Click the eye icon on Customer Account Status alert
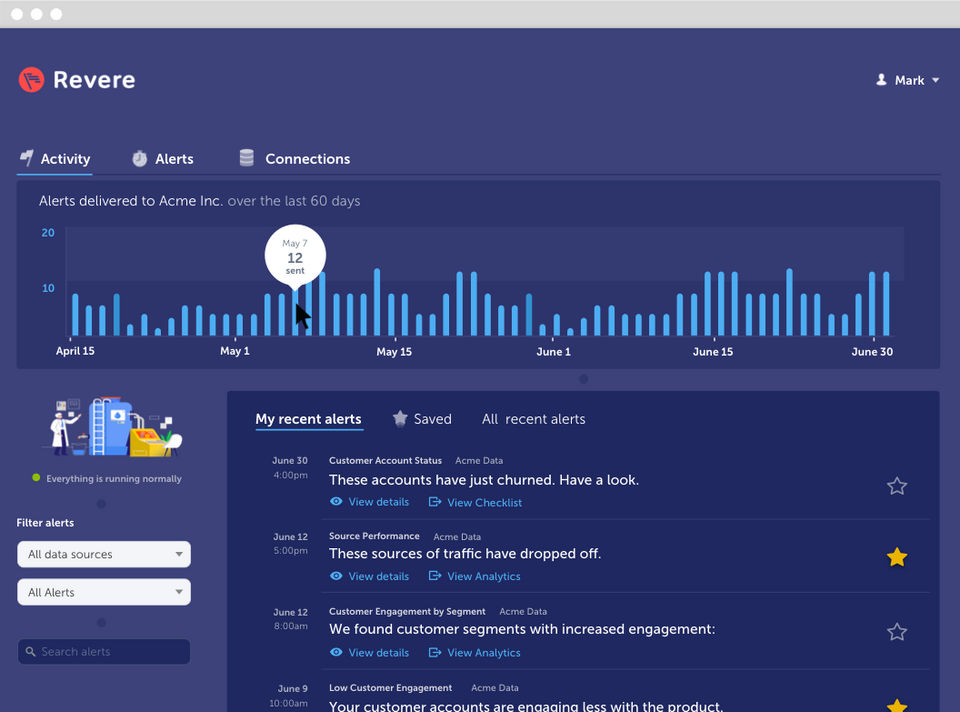The height and width of the screenshot is (712, 960). [336, 501]
